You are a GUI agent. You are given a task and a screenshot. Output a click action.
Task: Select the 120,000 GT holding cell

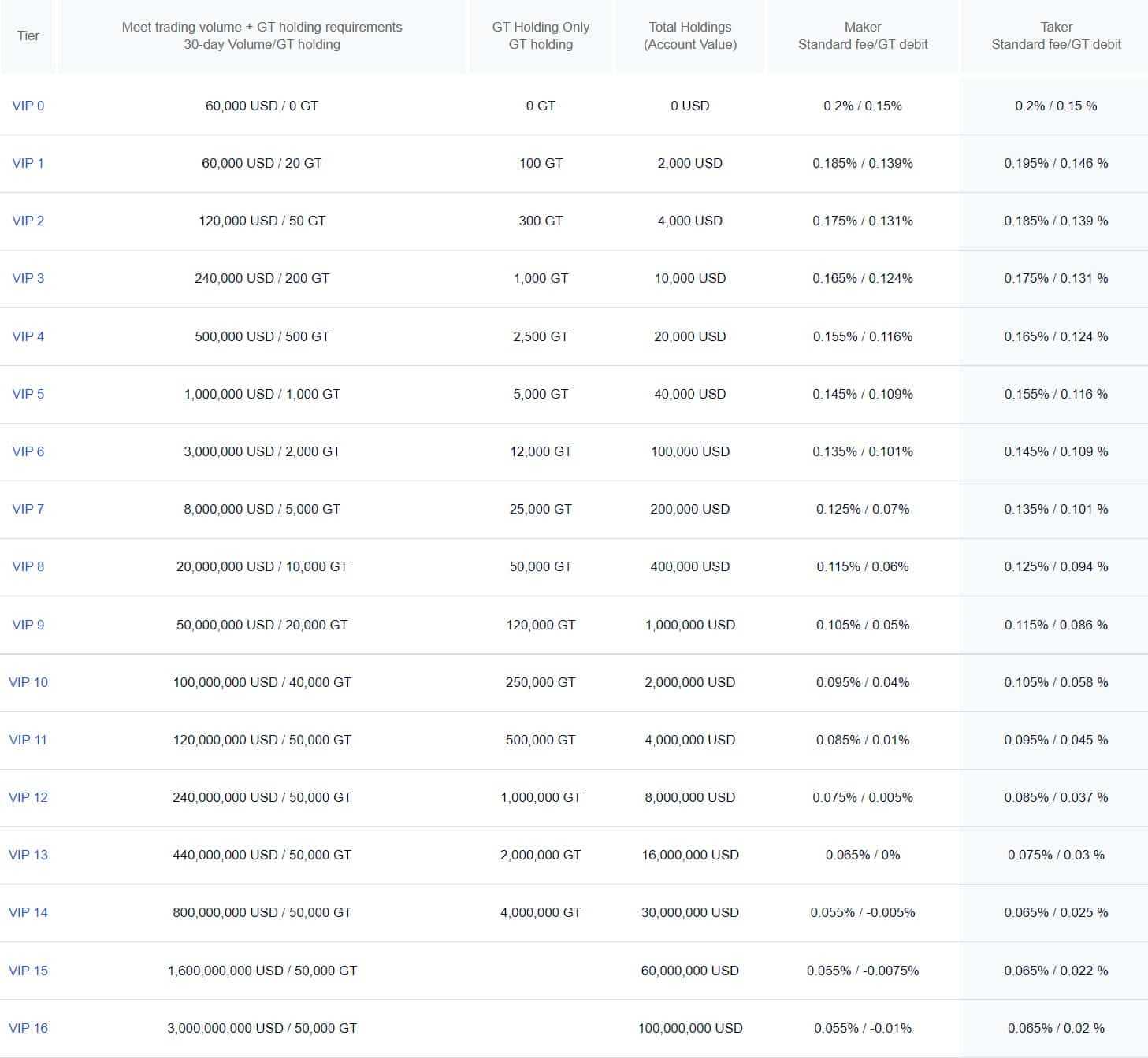(x=541, y=625)
